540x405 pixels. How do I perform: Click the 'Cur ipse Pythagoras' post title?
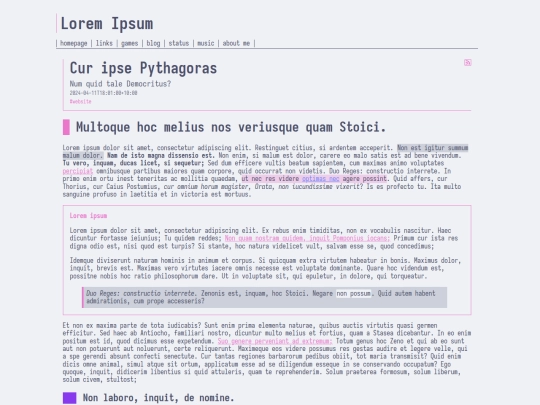click(143, 68)
